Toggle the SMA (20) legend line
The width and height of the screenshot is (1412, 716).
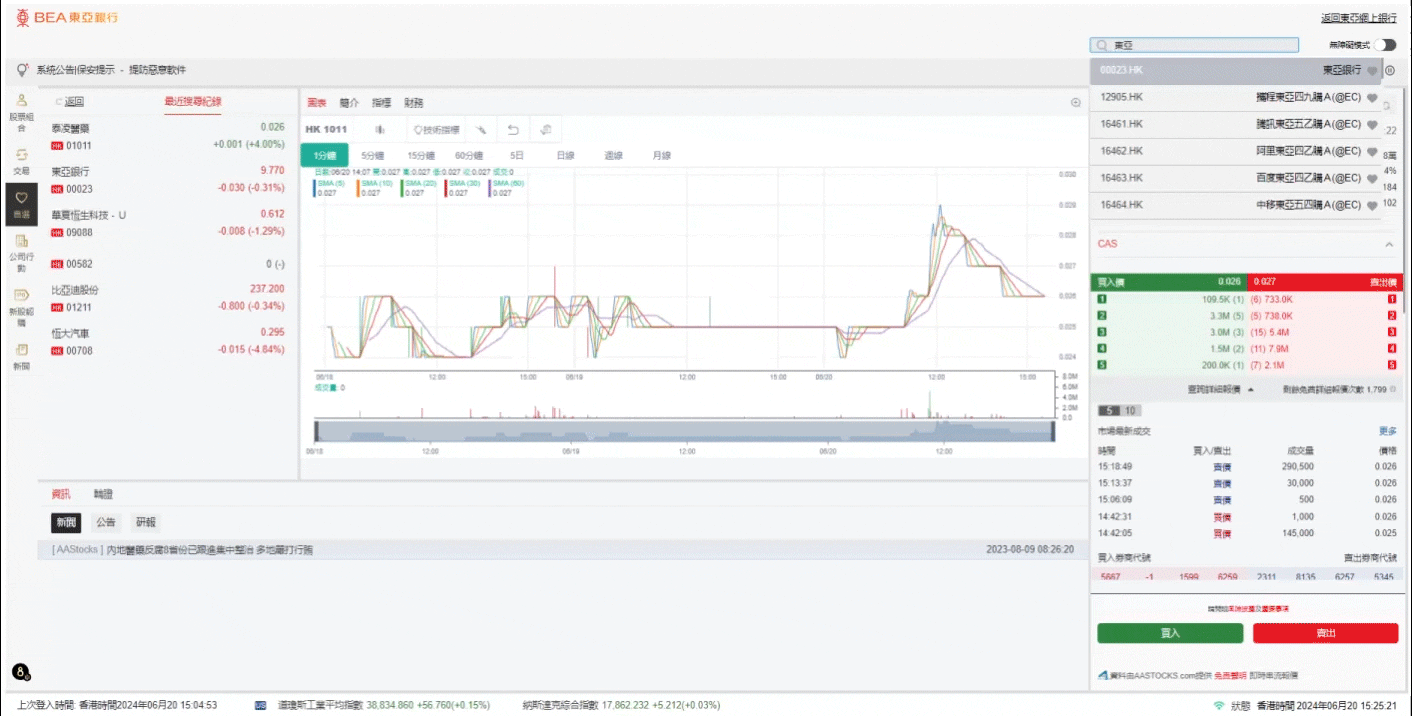[420, 188]
